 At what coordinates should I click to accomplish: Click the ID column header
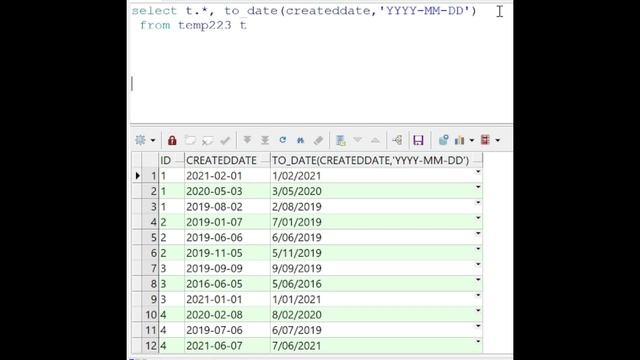(x=171, y=160)
